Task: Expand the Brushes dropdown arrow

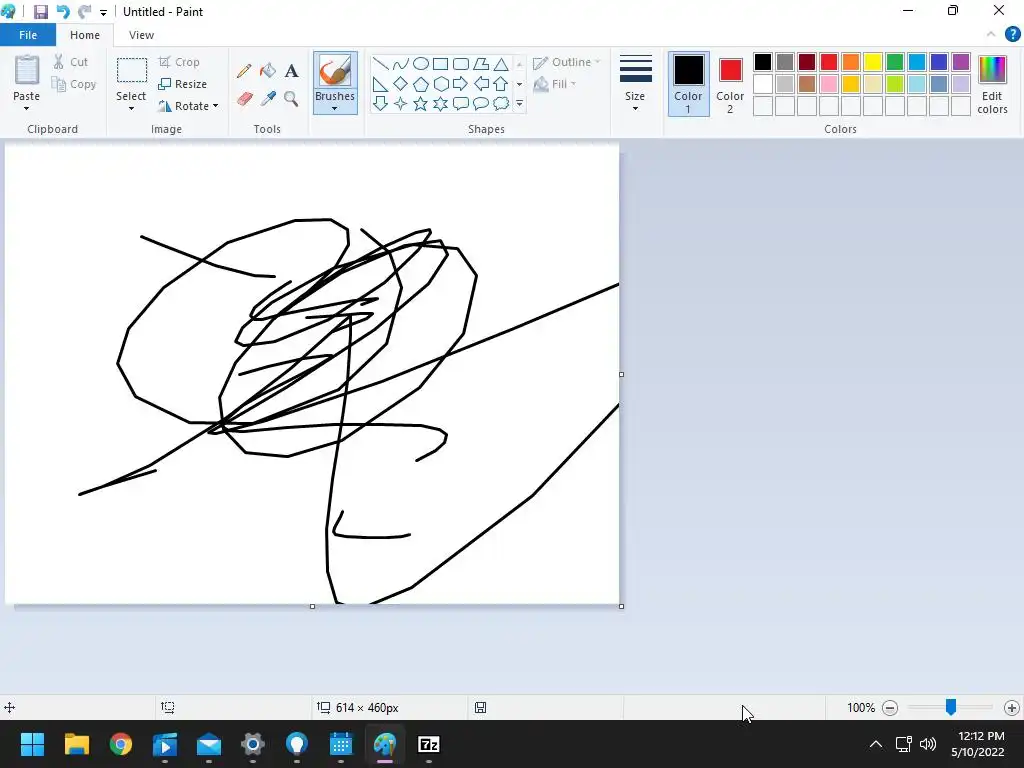Action: pyautogui.click(x=334, y=108)
